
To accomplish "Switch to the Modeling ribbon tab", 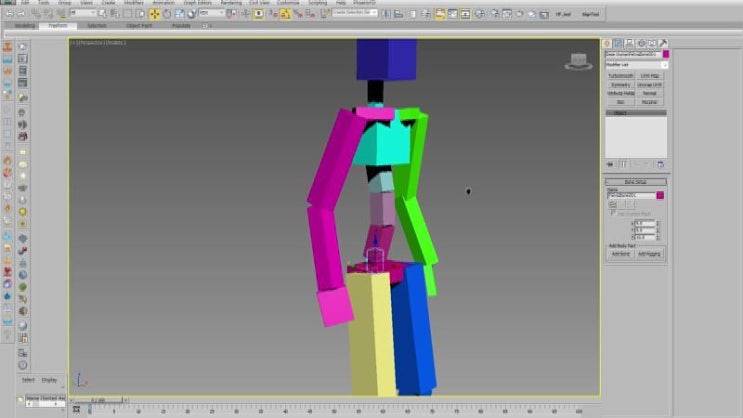I will coord(25,26).
